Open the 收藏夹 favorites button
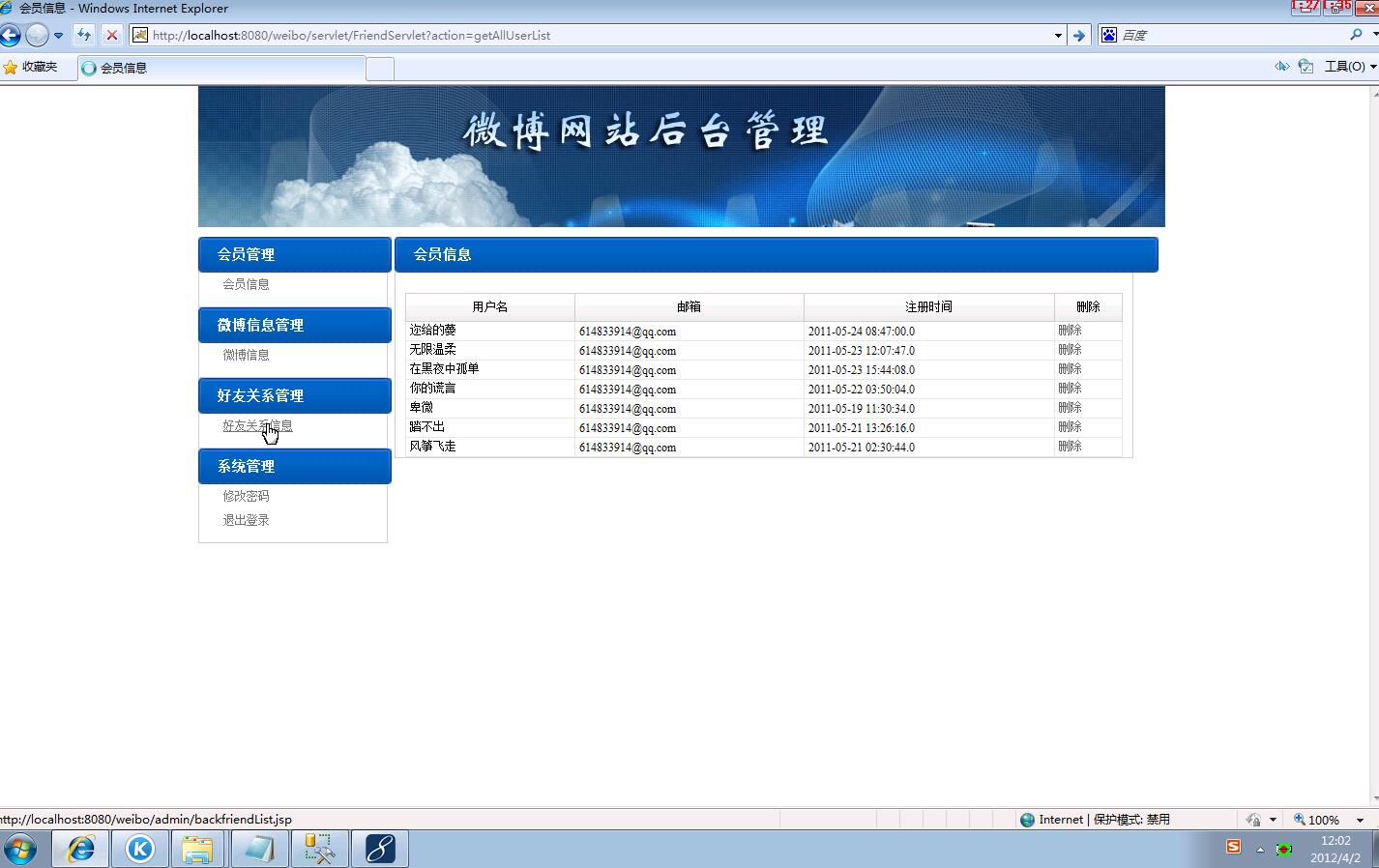This screenshot has width=1379, height=868. 30,67
